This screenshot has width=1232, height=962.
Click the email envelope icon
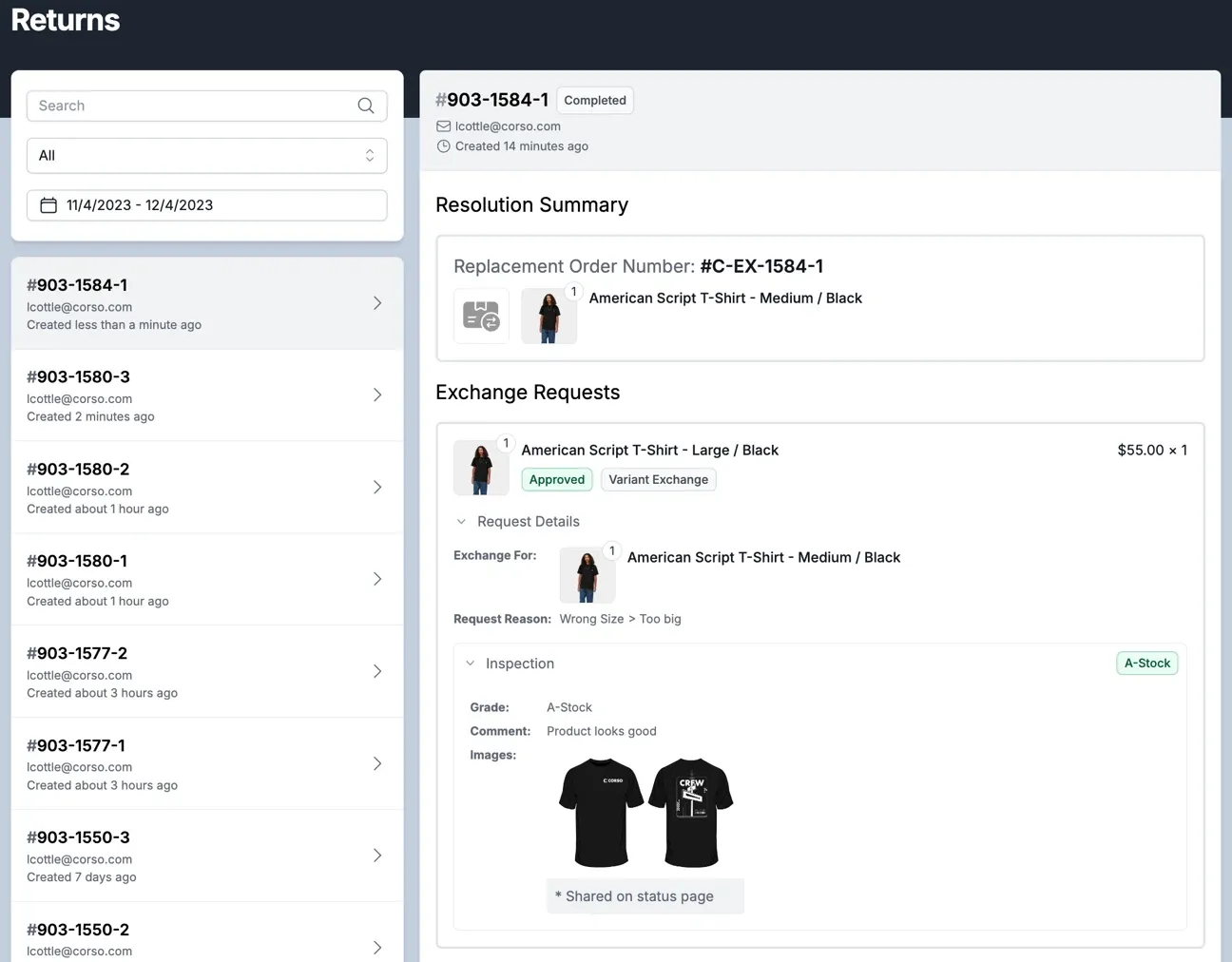coord(443,126)
